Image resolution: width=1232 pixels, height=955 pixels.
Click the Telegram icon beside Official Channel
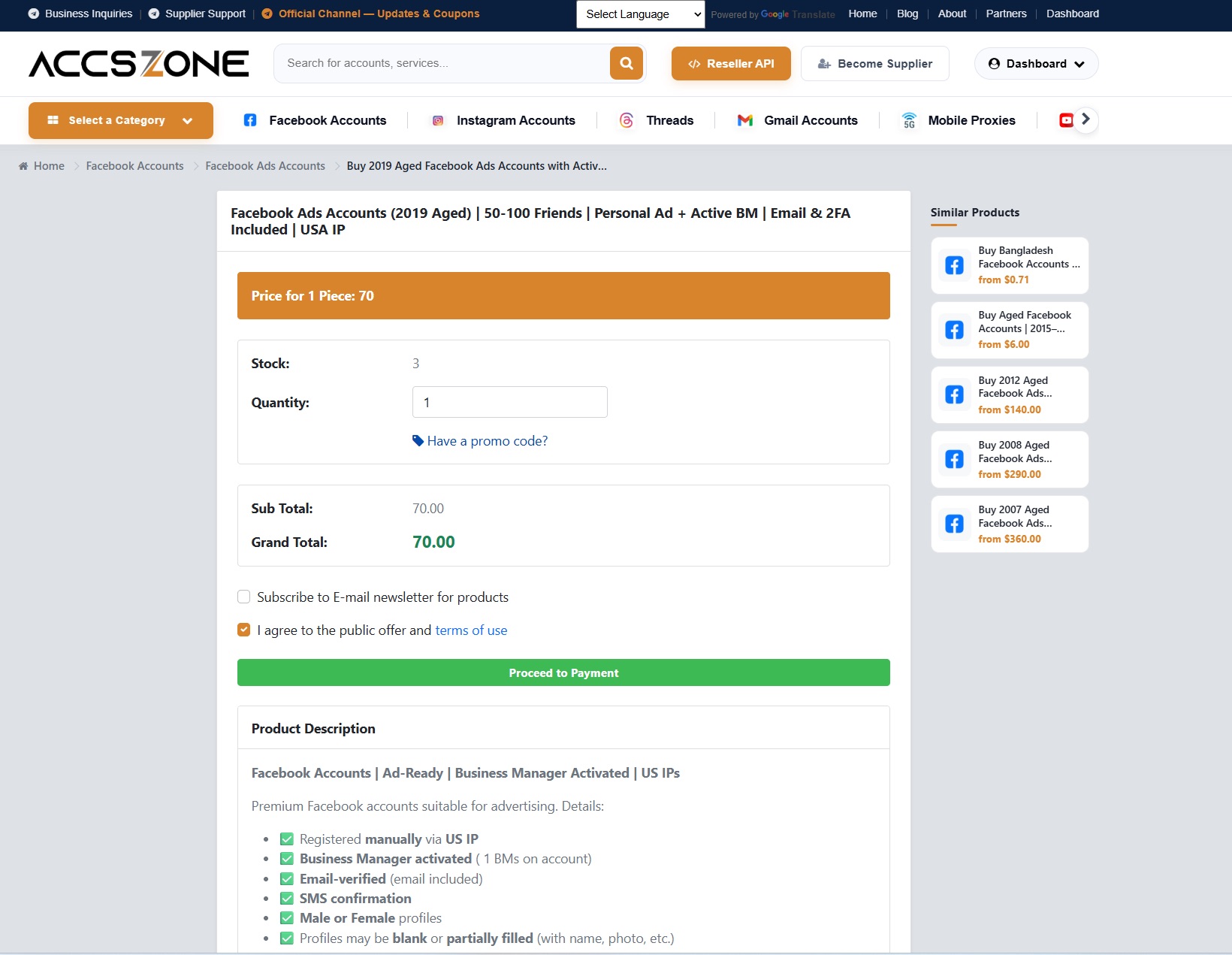coord(267,14)
